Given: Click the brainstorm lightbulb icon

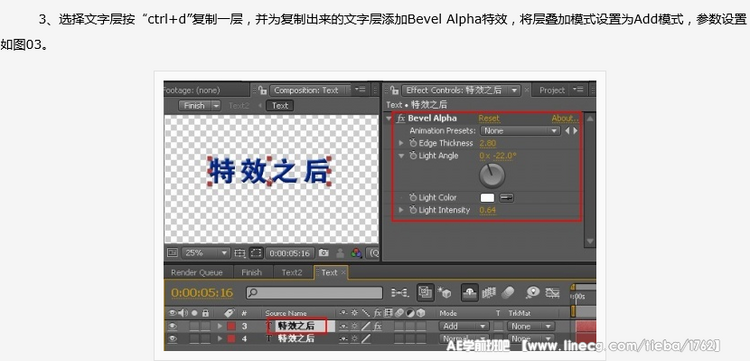Looking at the screenshot, I should (x=532, y=293).
